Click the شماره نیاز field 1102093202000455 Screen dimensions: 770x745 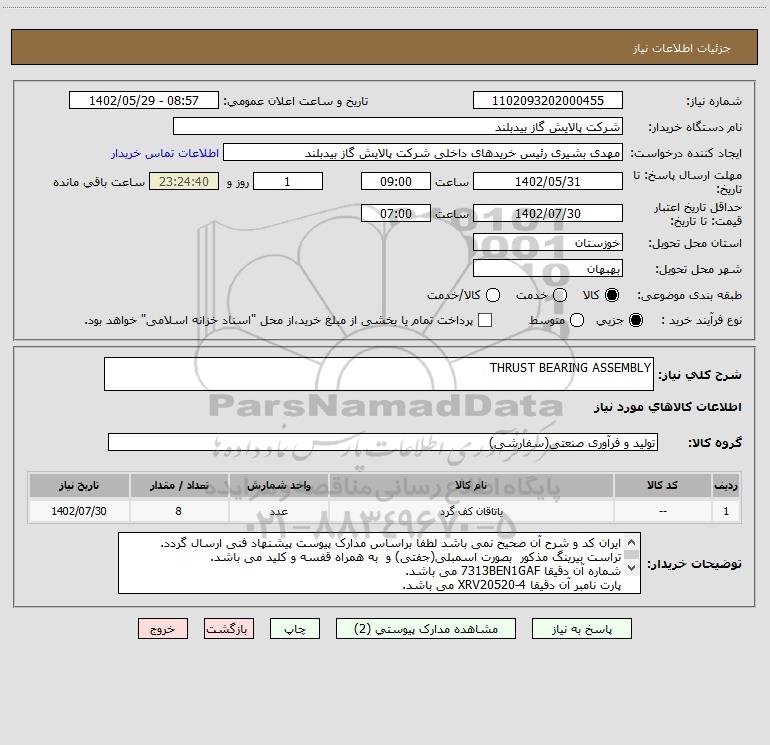coord(548,101)
